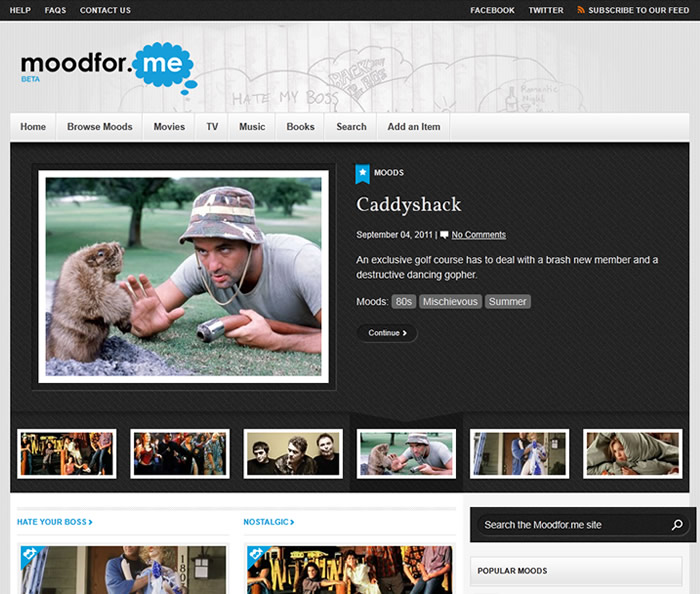Screen dimensions: 700x594
Task: Click the badge on the Hate Your Boss image
Action: (30, 554)
